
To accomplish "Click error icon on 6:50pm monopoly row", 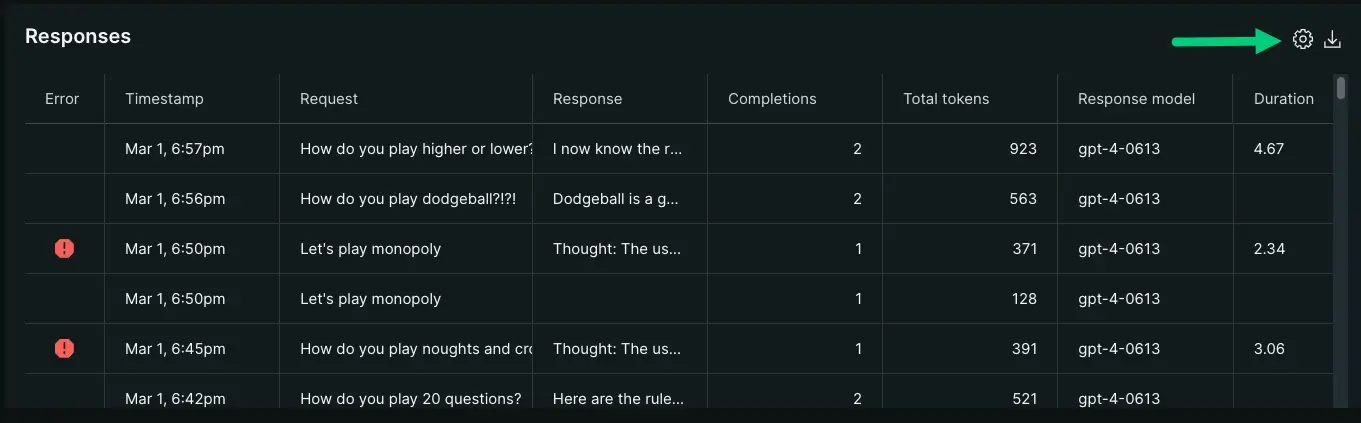I will pos(65,249).
